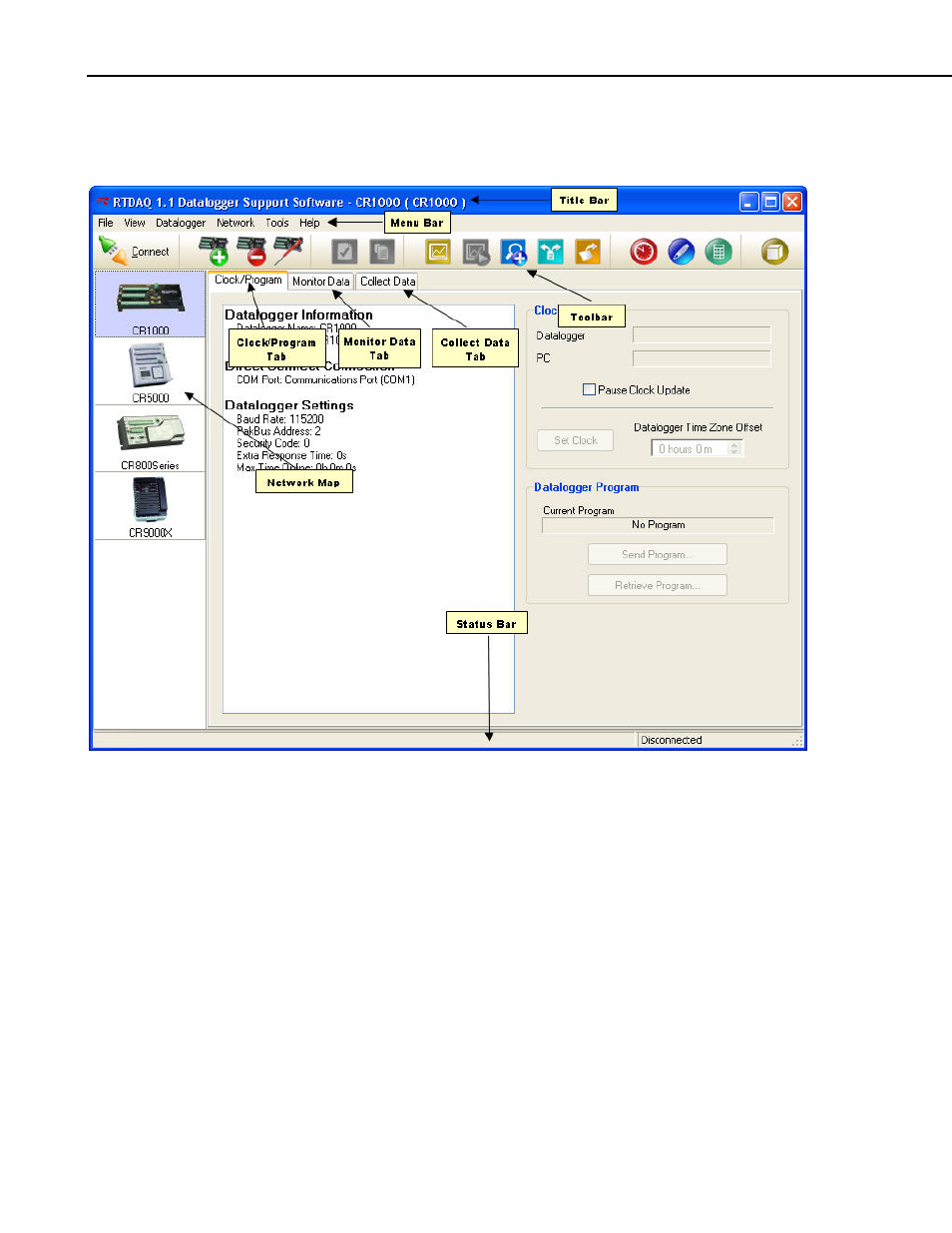This screenshot has height=1233, width=952.
Task: Click the Datalogger Time Zone Offset field
Action: click(697, 449)
